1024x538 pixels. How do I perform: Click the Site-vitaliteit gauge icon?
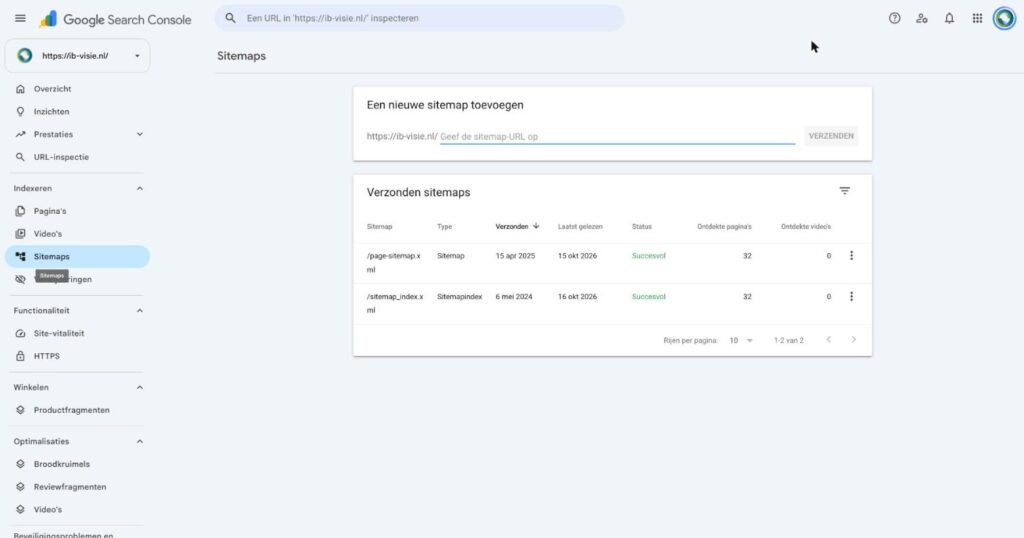[x=20, y=333]
